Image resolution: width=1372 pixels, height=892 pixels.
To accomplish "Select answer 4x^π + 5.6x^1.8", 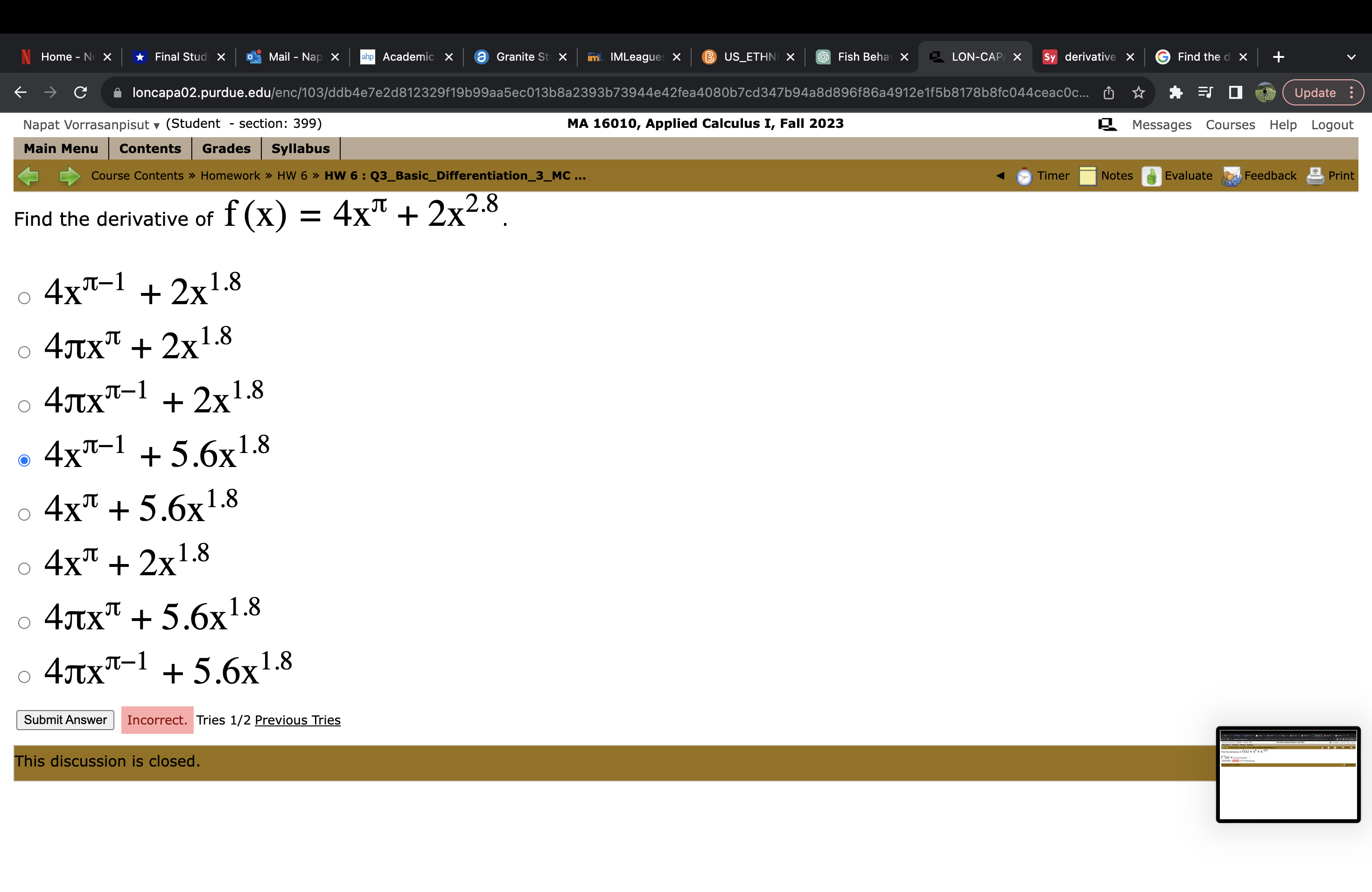I will (25, 514).
